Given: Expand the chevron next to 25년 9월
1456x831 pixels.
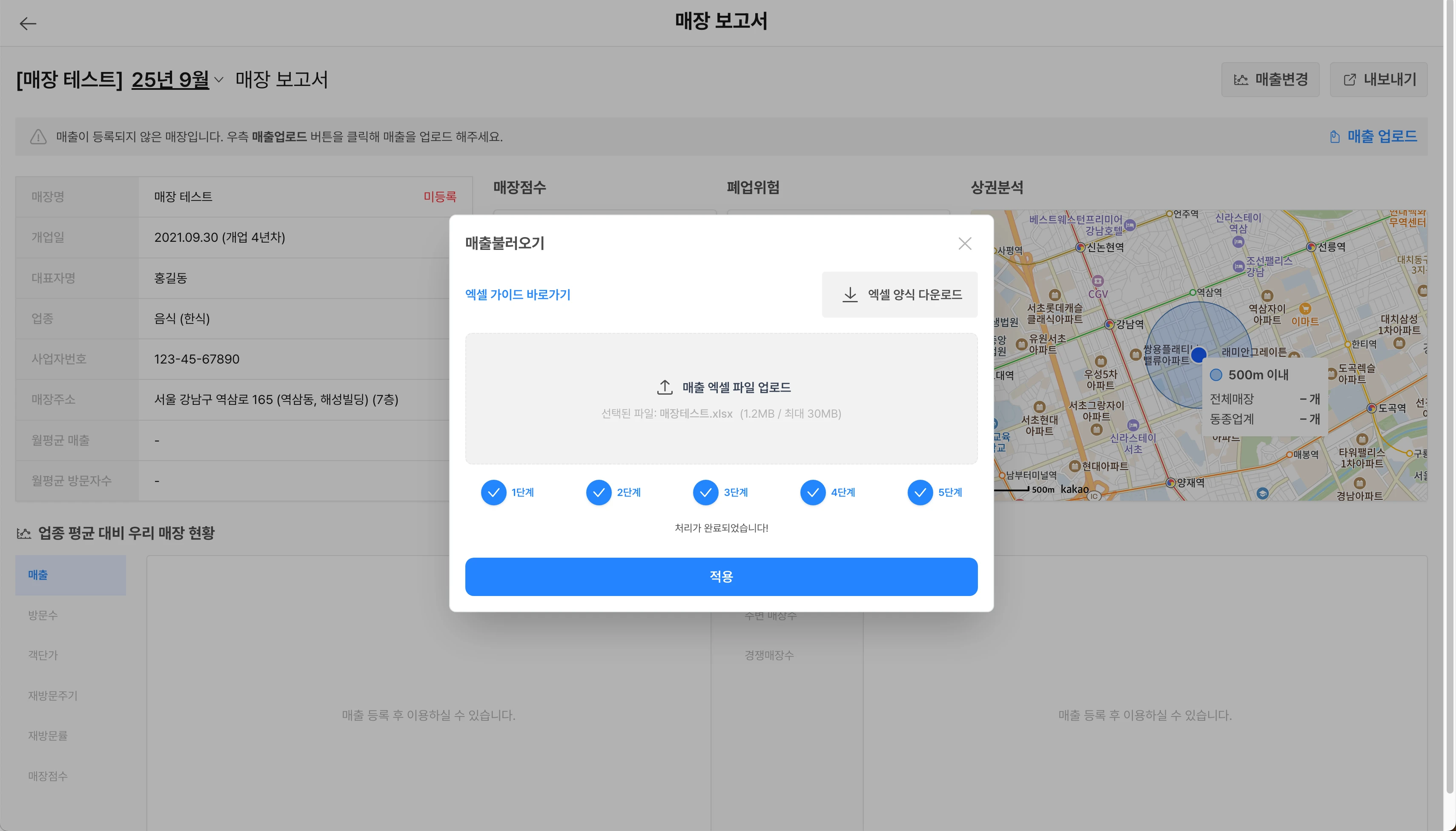Looking at the screenshot, I should point(218,80).
